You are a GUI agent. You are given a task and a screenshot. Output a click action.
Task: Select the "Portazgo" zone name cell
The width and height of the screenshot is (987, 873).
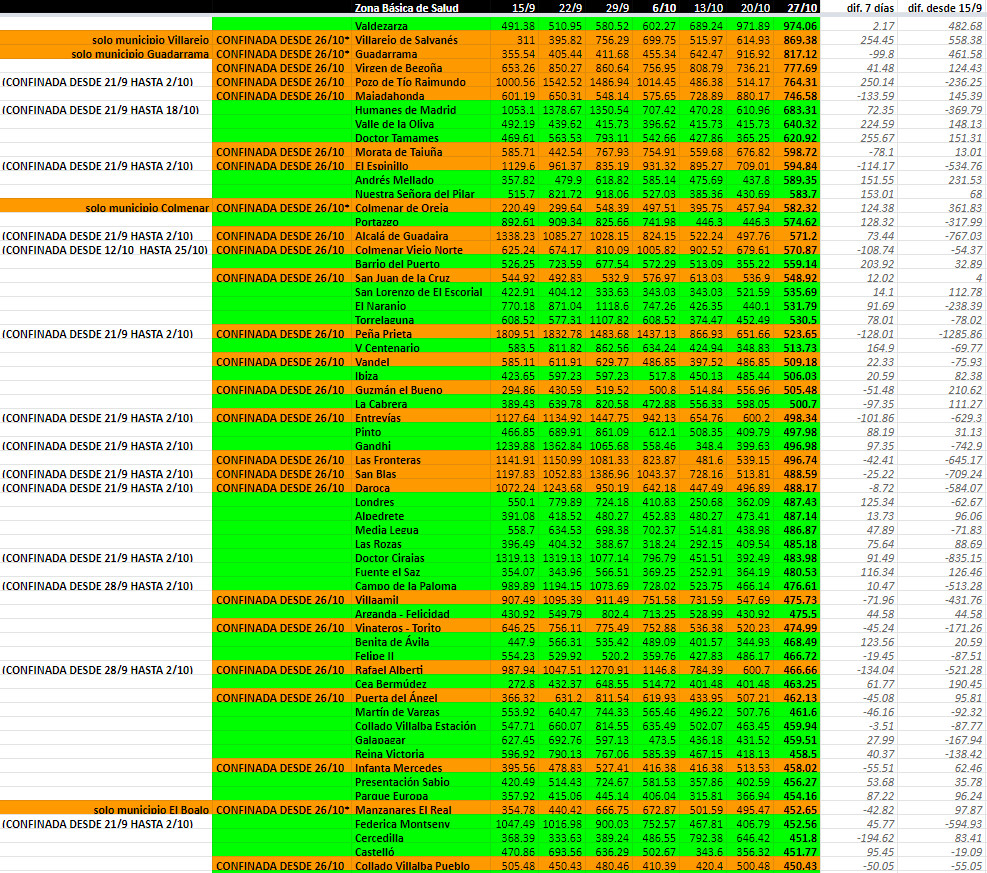(x=376, y=222)
